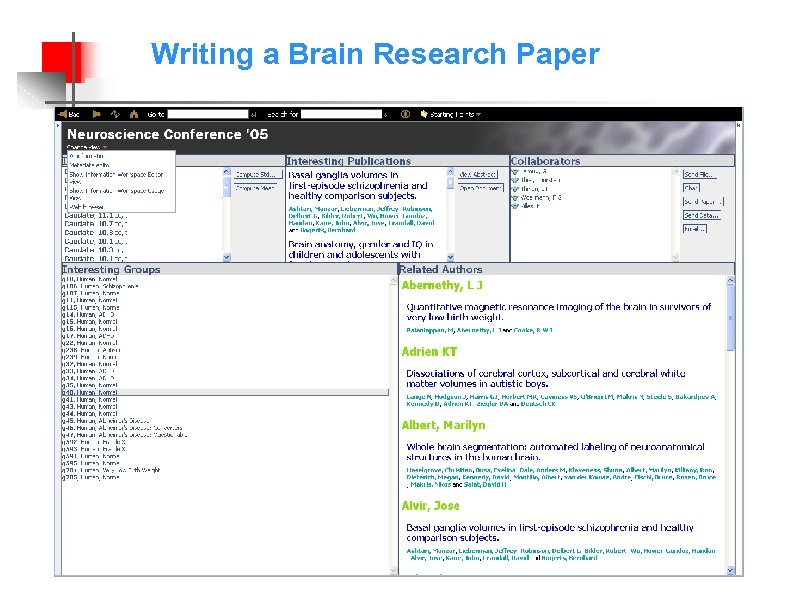The image size is (791, 593).
Task: Click the Email... button in Collaborators
Action: point(695,229)
